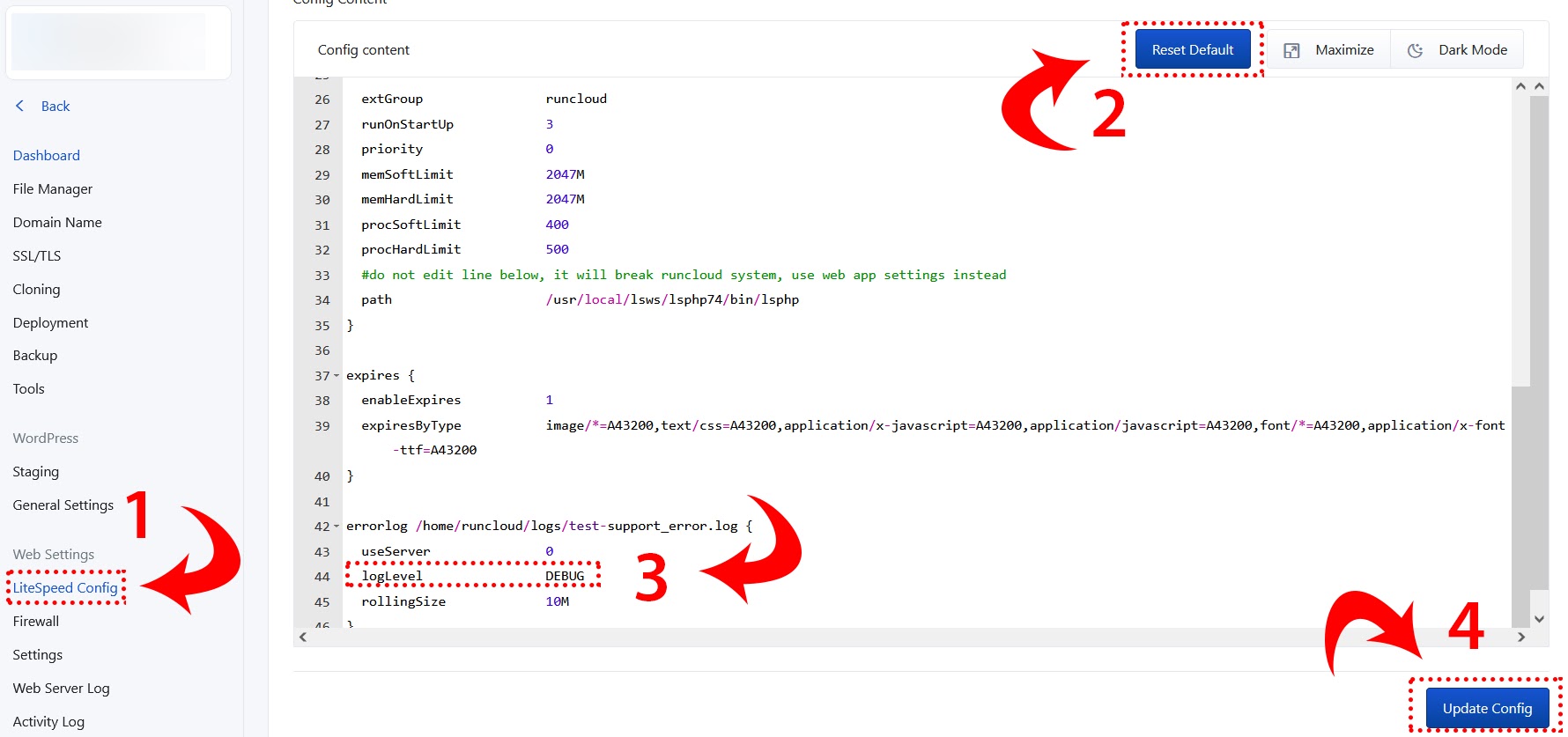The image size is (1568, 737).
Task: Click the Maximize label in the editor toolbar
Action: tap(1344, 49)
